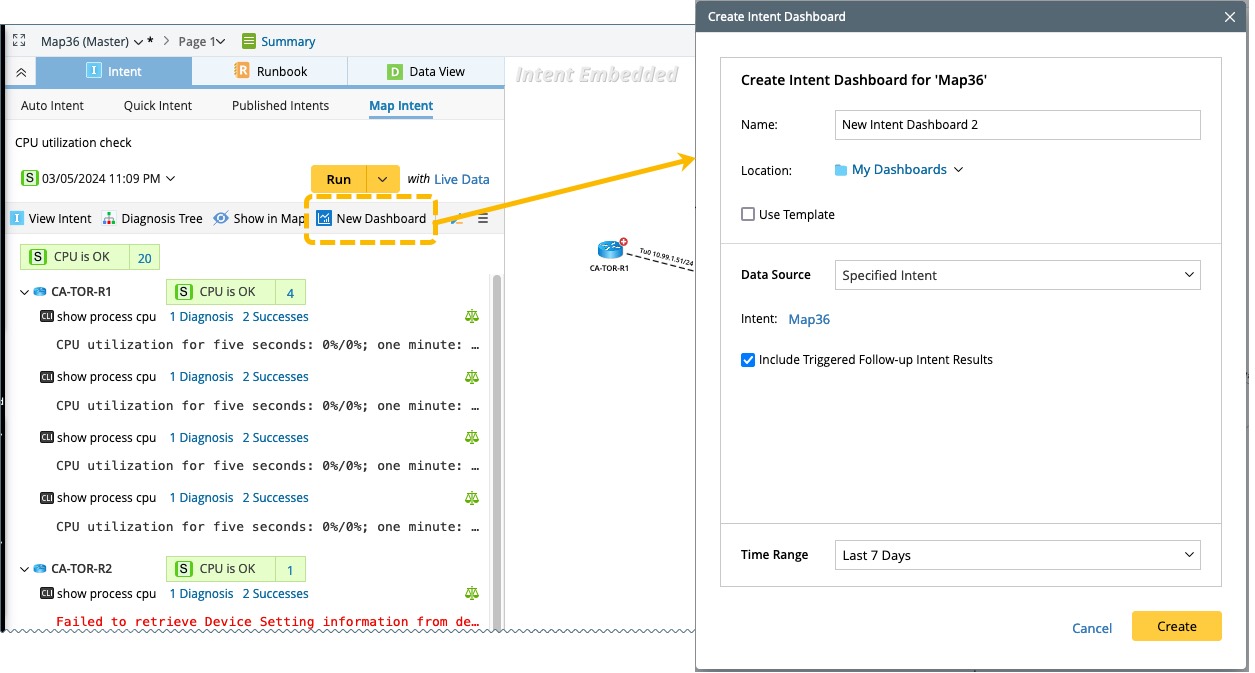Click the scale icon in the CA-TOR-R2 command row
This screenshot has height=673, width=1255.
(472, 594)
